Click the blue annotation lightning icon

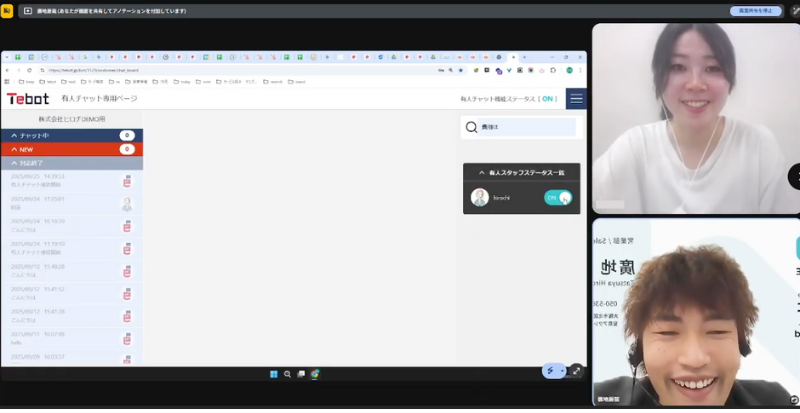coord(549,370)
